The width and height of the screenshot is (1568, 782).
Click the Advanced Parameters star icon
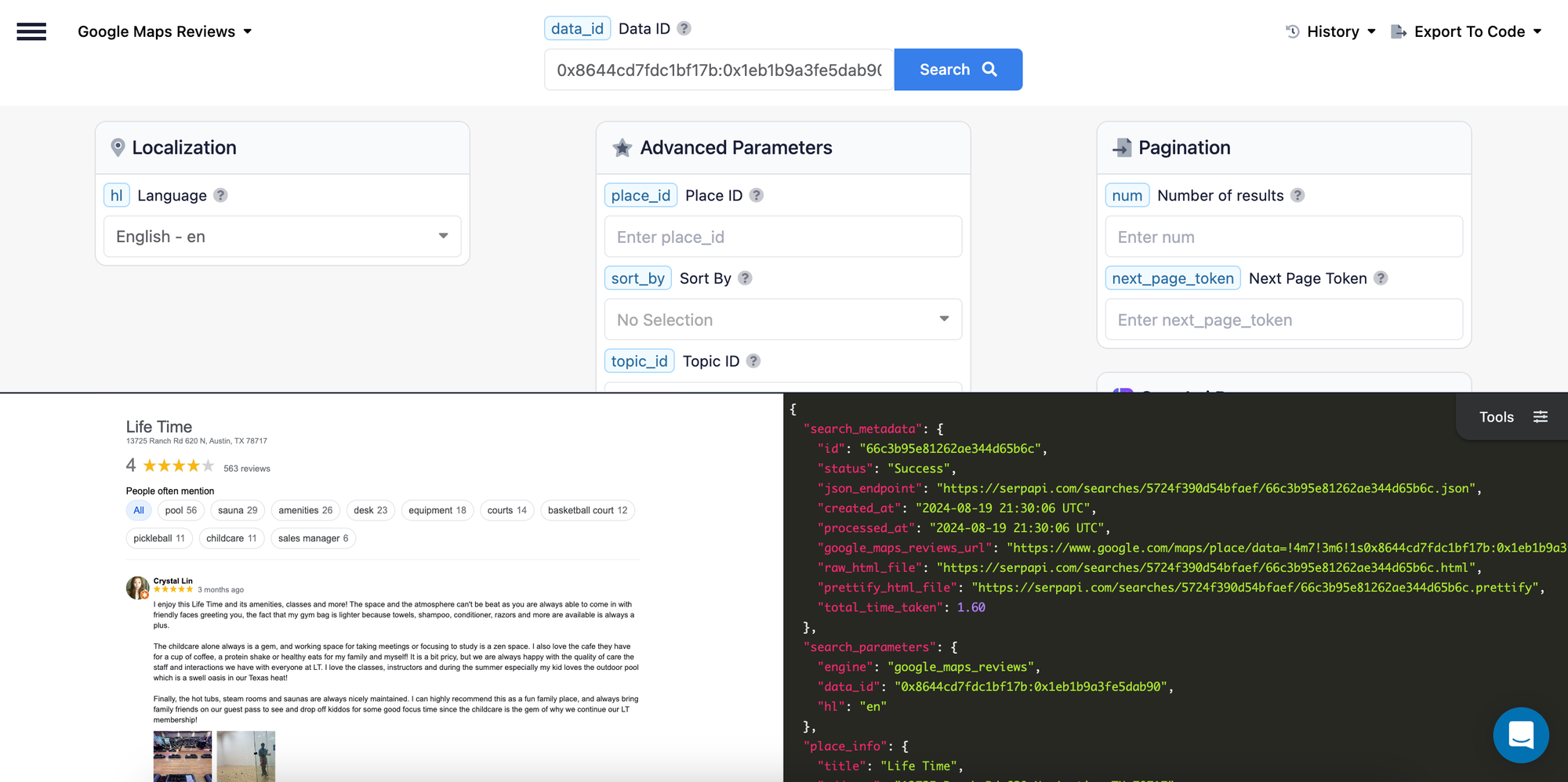click(622, 147)
